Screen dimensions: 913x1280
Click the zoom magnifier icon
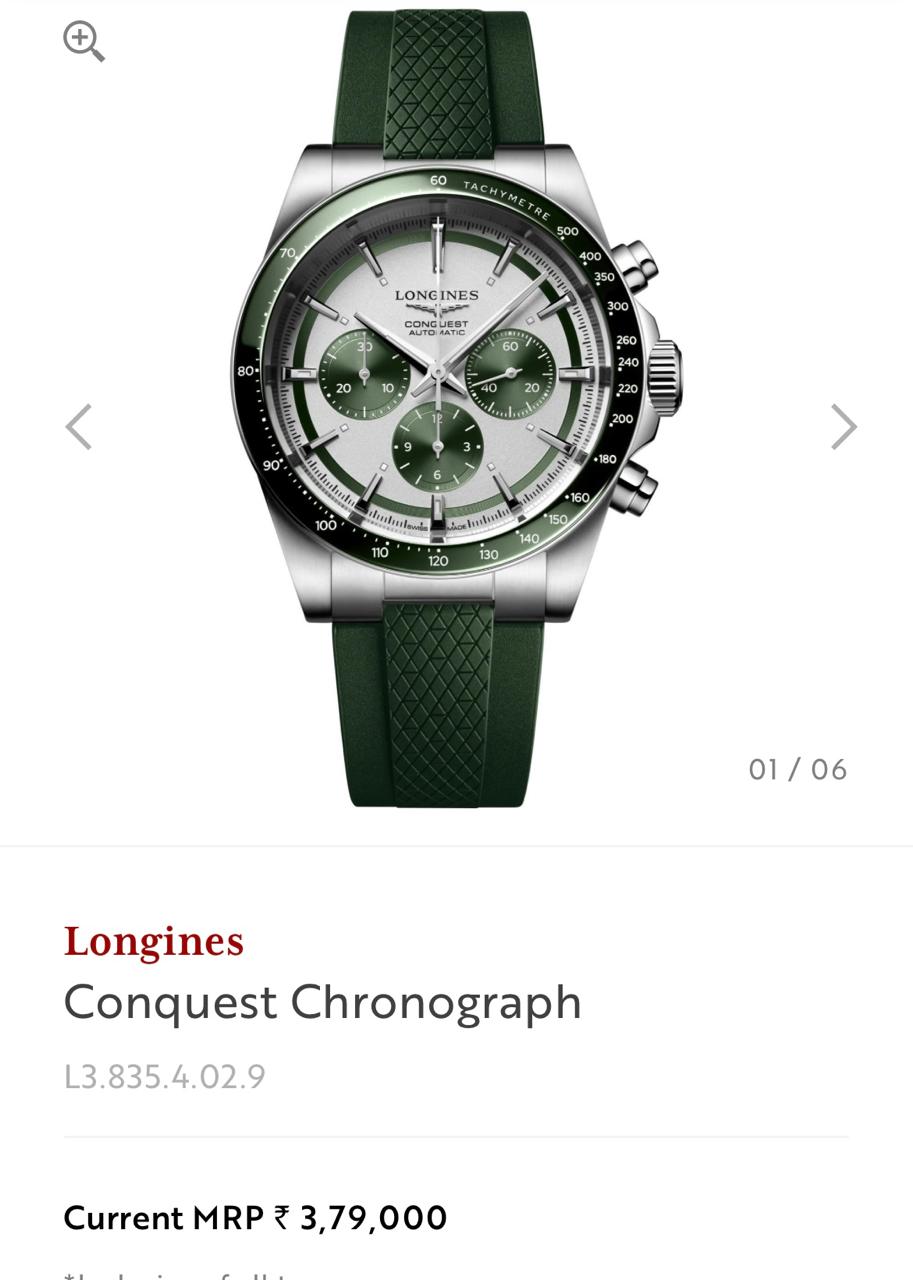click(x=84, y=42)
